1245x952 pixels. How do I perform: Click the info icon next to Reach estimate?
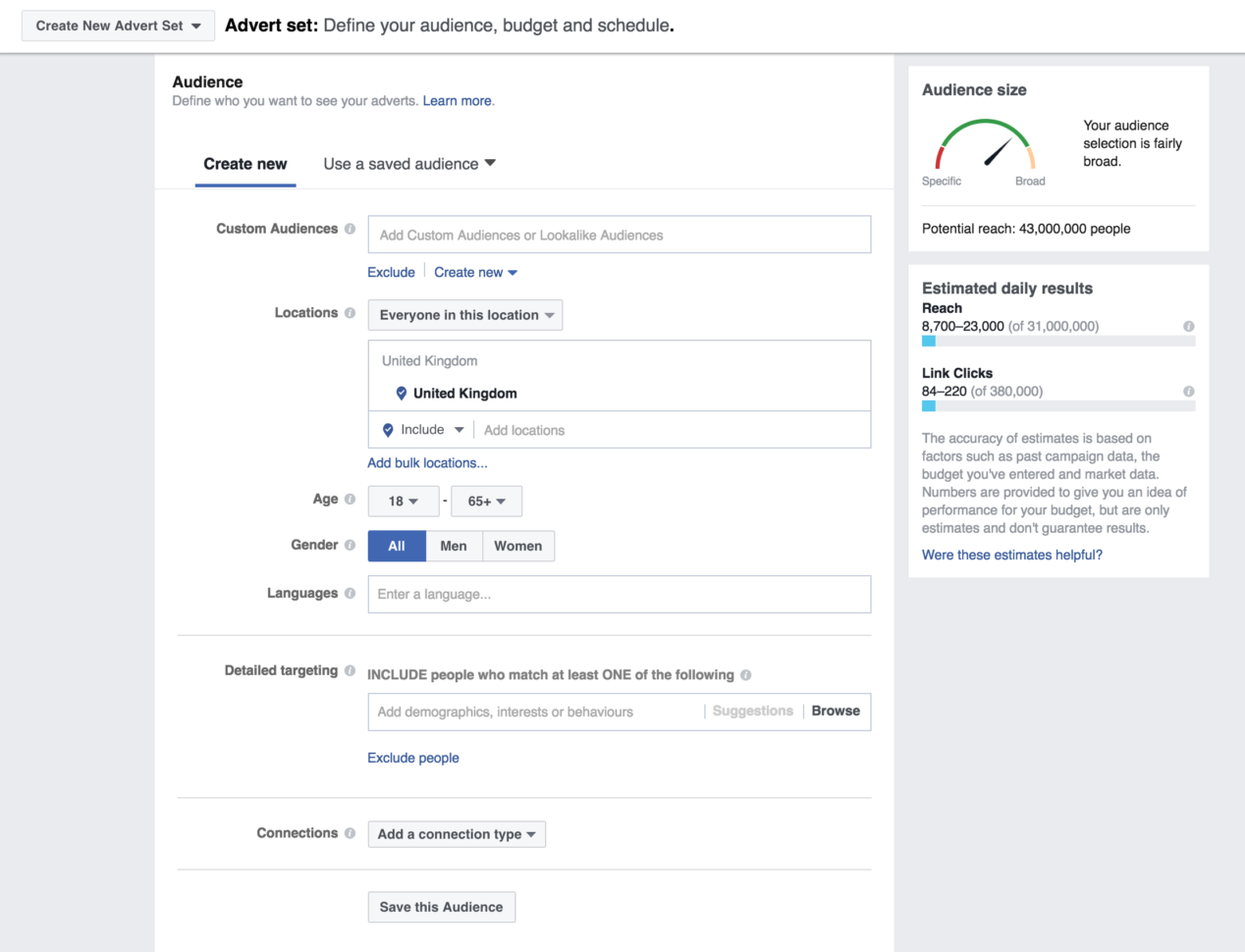tap(1189, 326)
